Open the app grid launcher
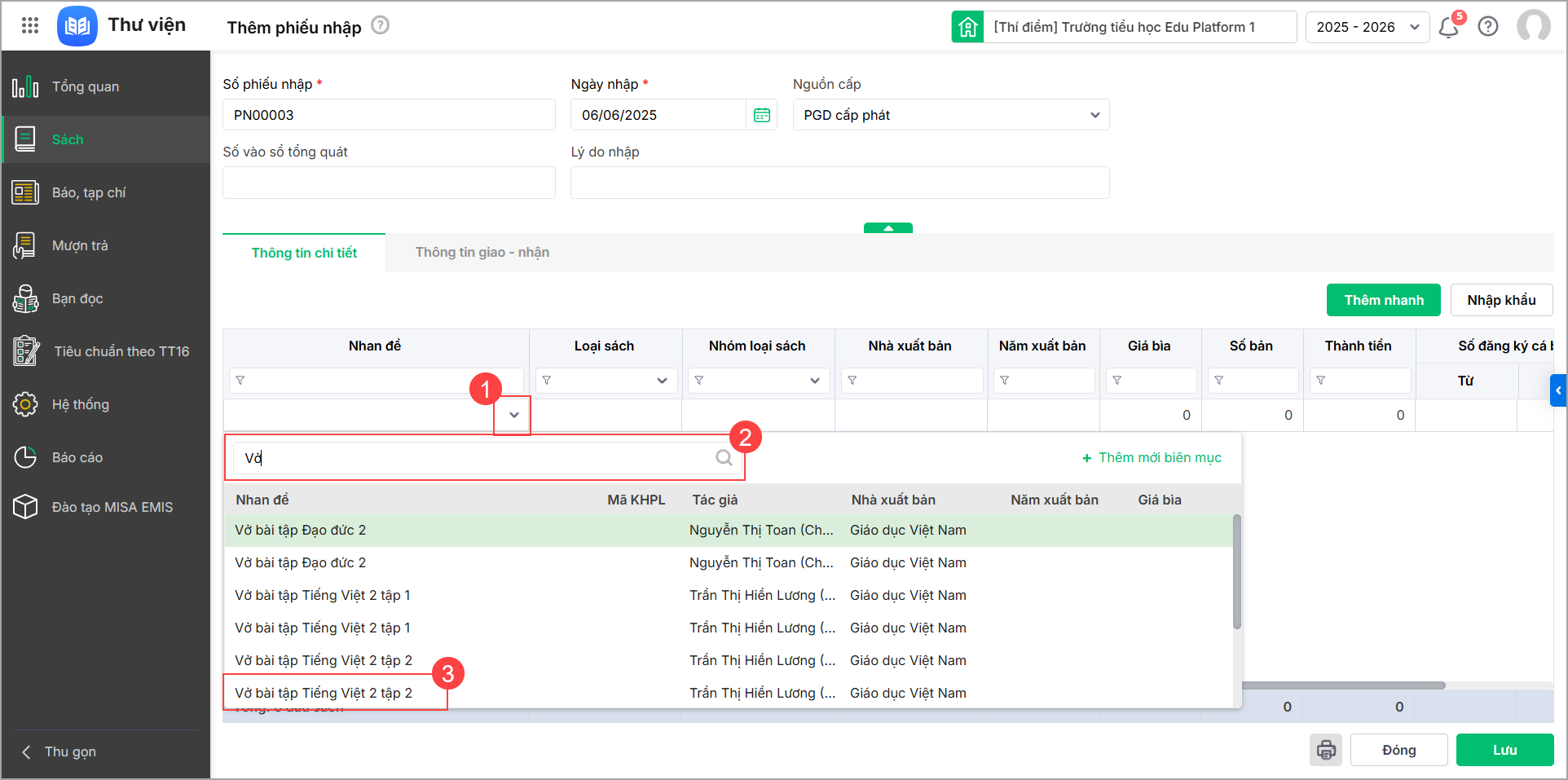Screen dimensions: 1568x780 click(30, 26)
